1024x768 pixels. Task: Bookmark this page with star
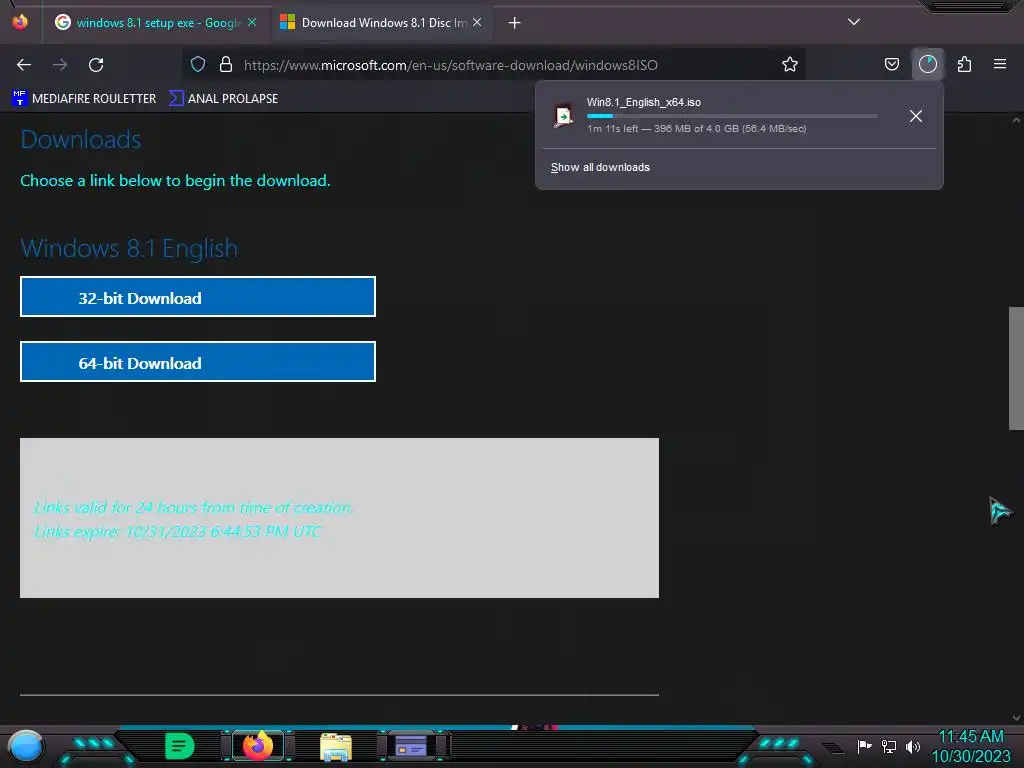790,64
